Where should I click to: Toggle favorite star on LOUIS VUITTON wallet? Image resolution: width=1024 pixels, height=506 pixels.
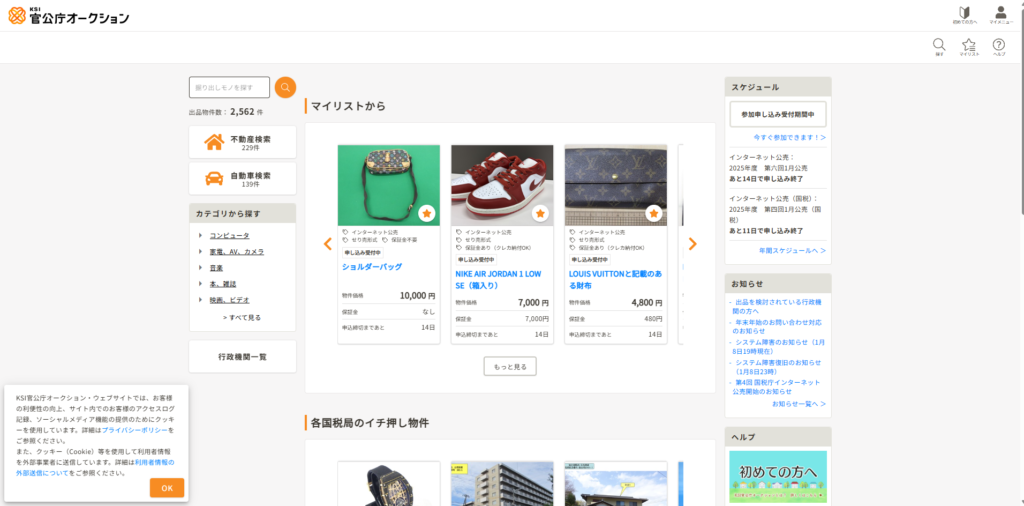point(654,213)
